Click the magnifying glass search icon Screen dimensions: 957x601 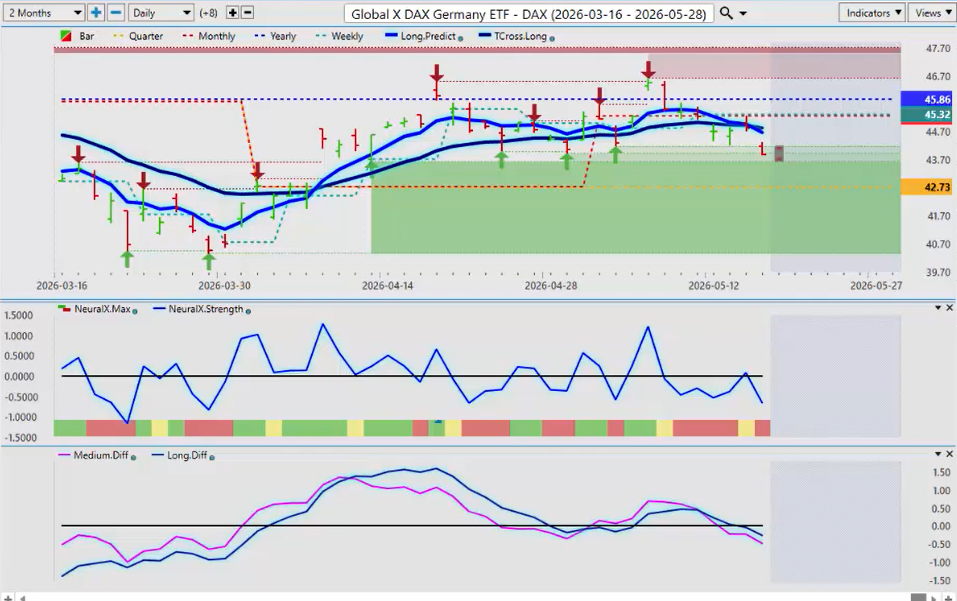[726, 13]
